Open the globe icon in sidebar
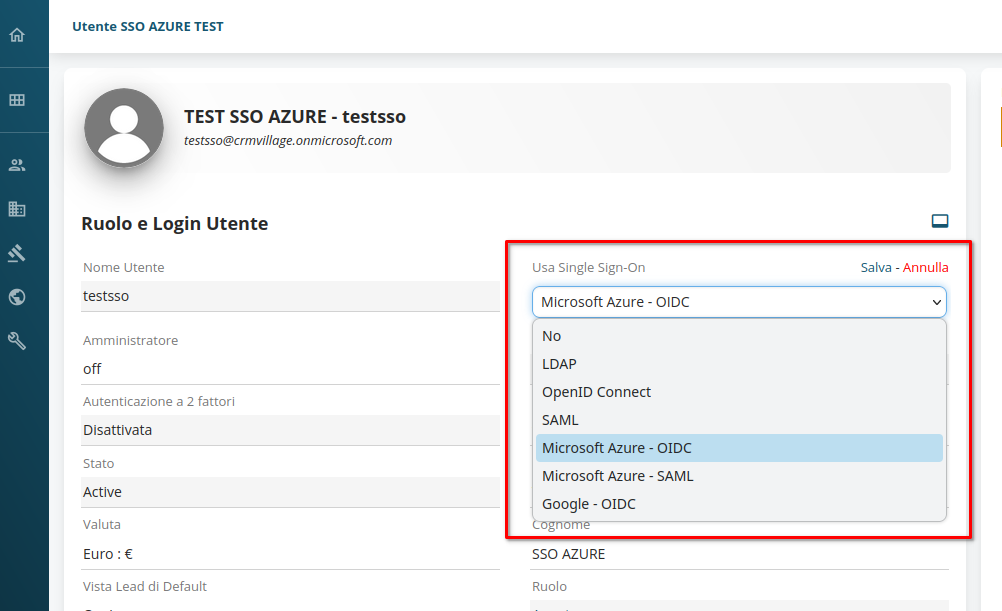 pyautogui.click(x=17, y=297)
